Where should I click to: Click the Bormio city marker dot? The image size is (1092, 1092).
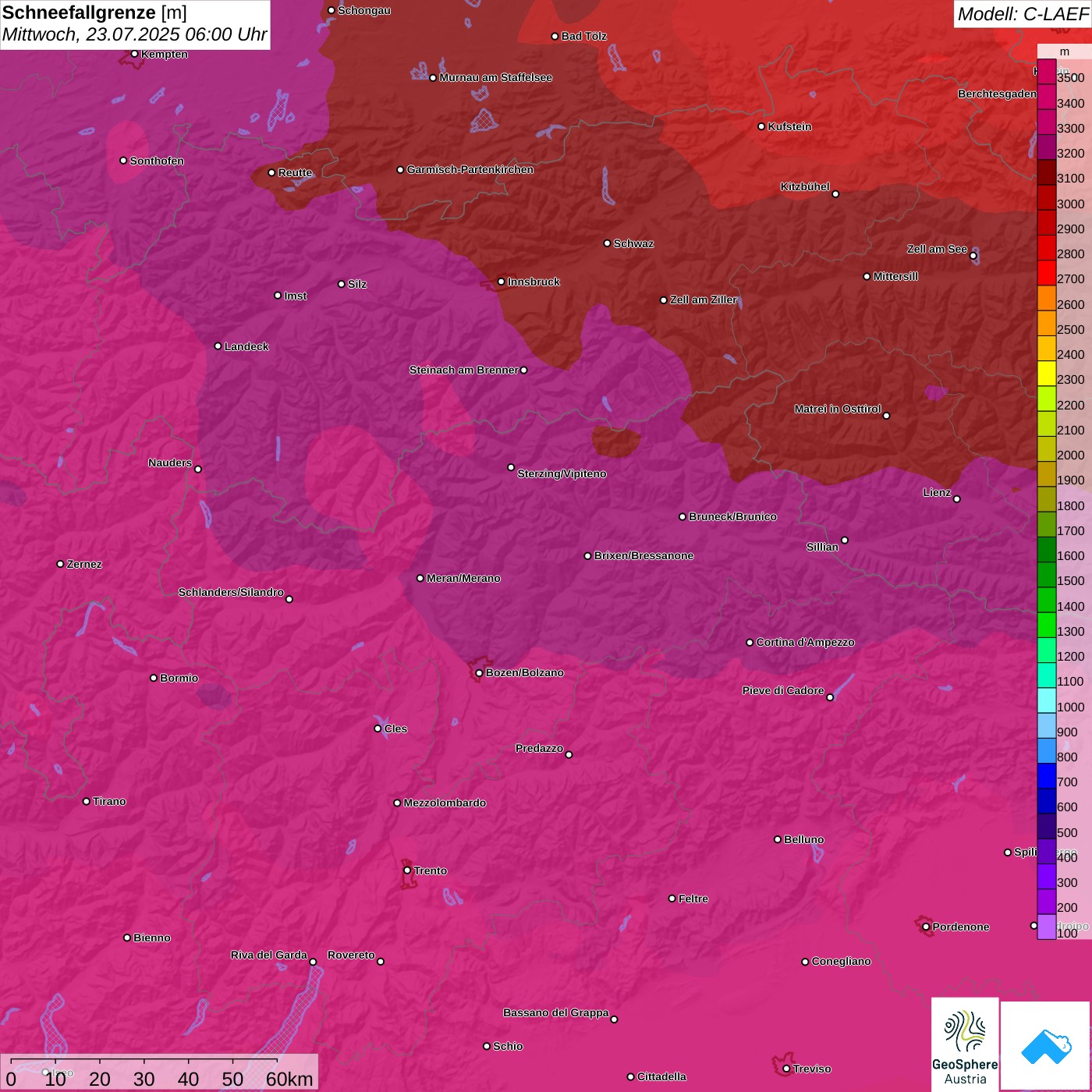point(154,678)
